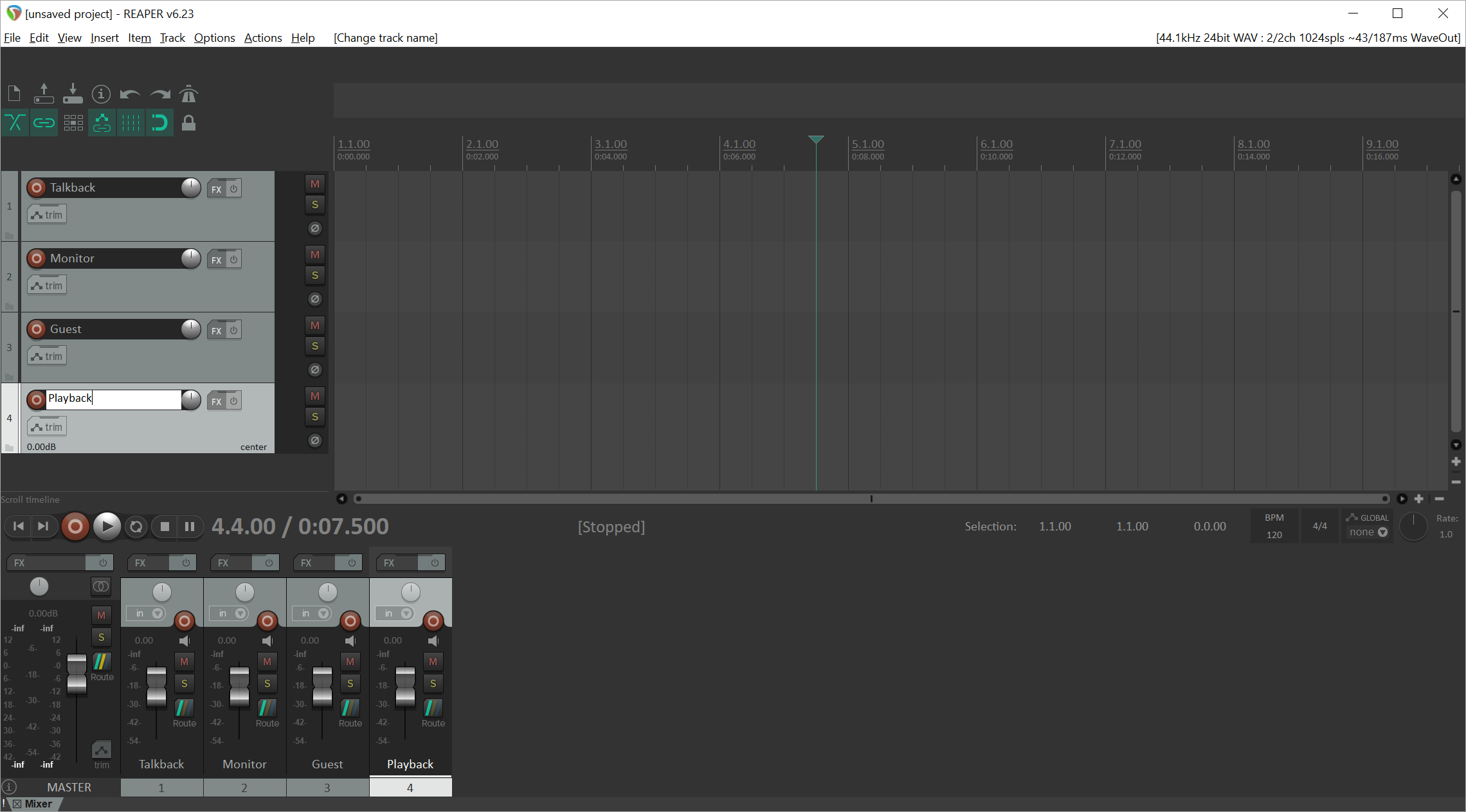Click the Play transport button
The height and width of the screenshot is (812, 1466).
107,527
